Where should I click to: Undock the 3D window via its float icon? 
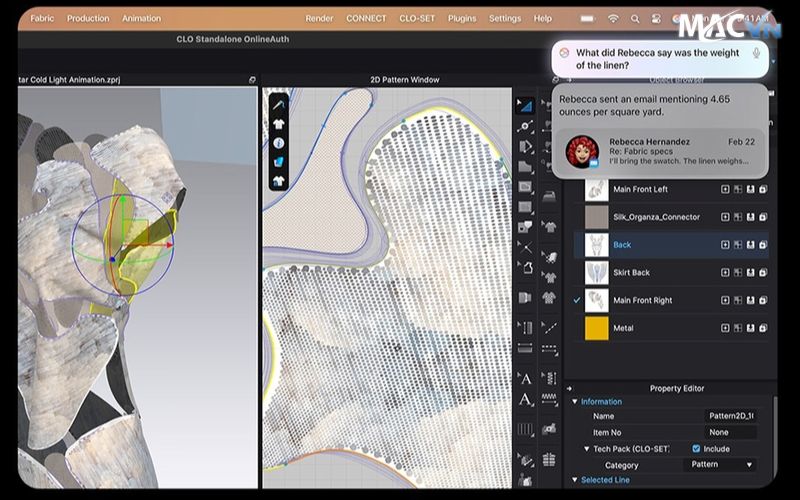(252, 80)
